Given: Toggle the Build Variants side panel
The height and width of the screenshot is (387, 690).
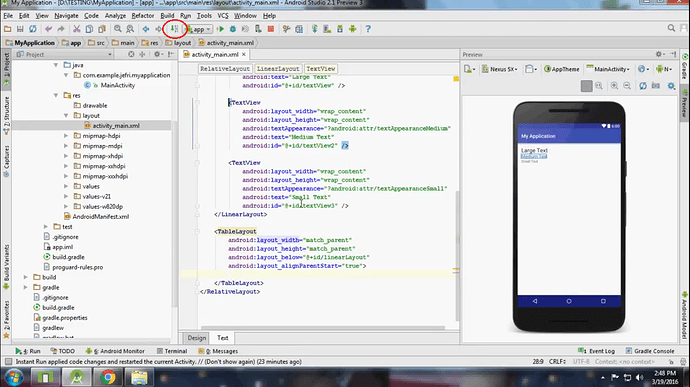Looking at the screenshot, I should (7, 267).
